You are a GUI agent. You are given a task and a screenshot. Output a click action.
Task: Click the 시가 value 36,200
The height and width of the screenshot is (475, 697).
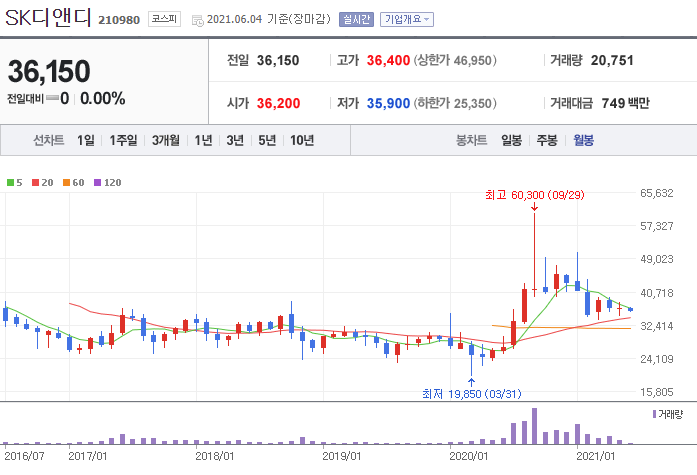tap(278, 104)
